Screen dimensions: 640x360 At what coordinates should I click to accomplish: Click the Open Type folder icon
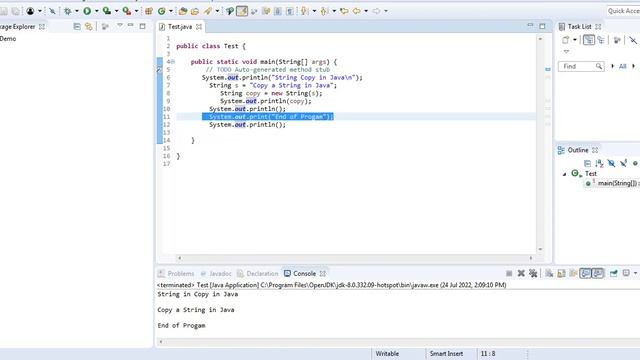(183, 11)
